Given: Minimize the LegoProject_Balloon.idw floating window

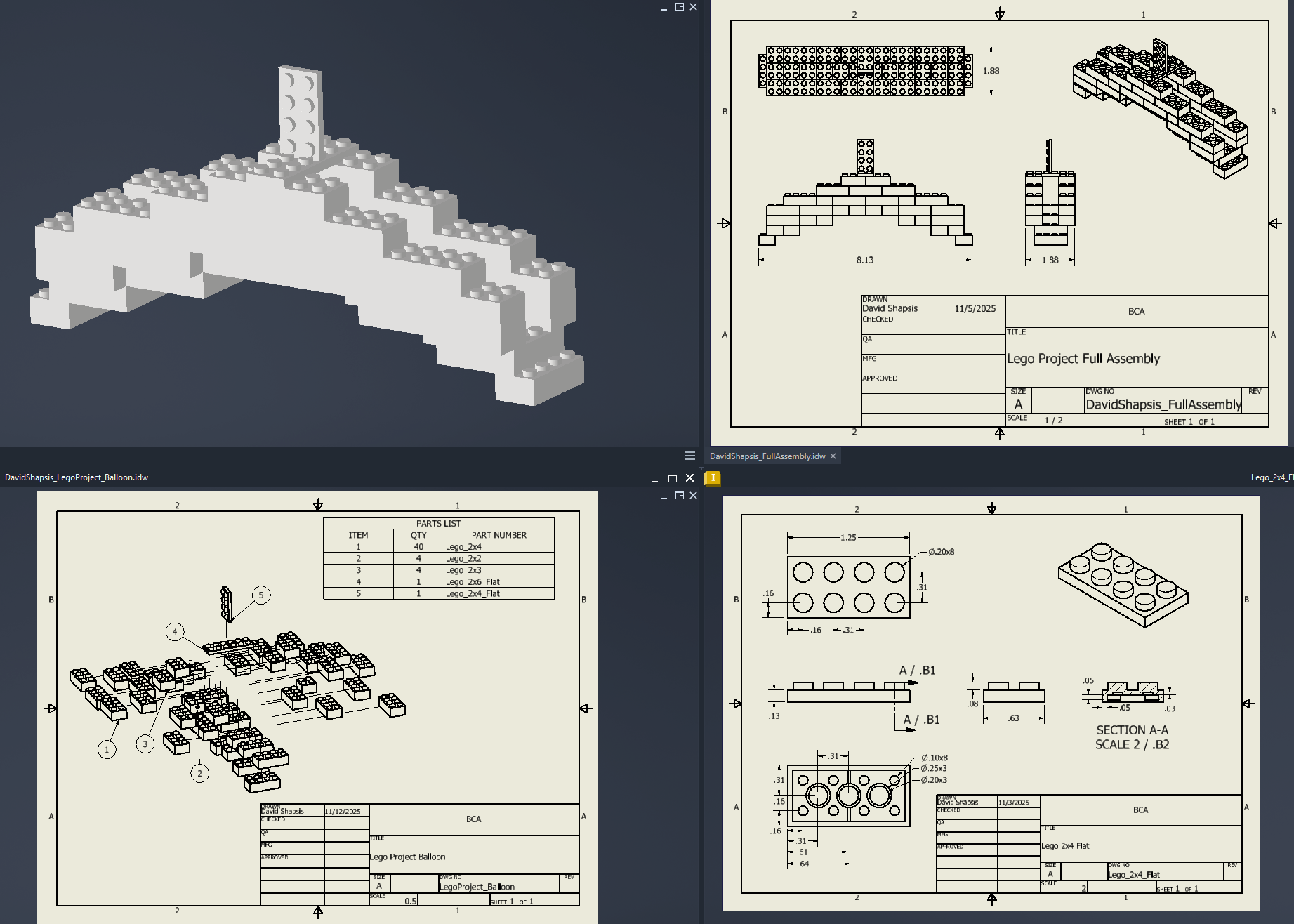Looking at the screenshot, I should click(x=654, y=478).
